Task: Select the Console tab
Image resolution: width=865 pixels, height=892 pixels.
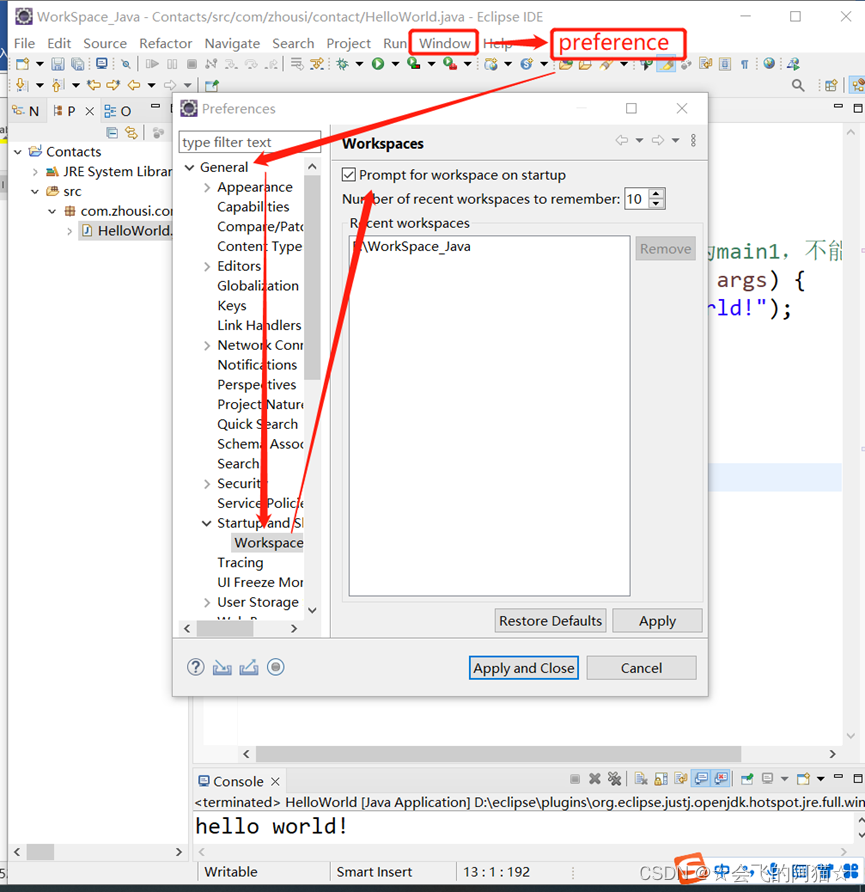Action: tap(238, 781)
